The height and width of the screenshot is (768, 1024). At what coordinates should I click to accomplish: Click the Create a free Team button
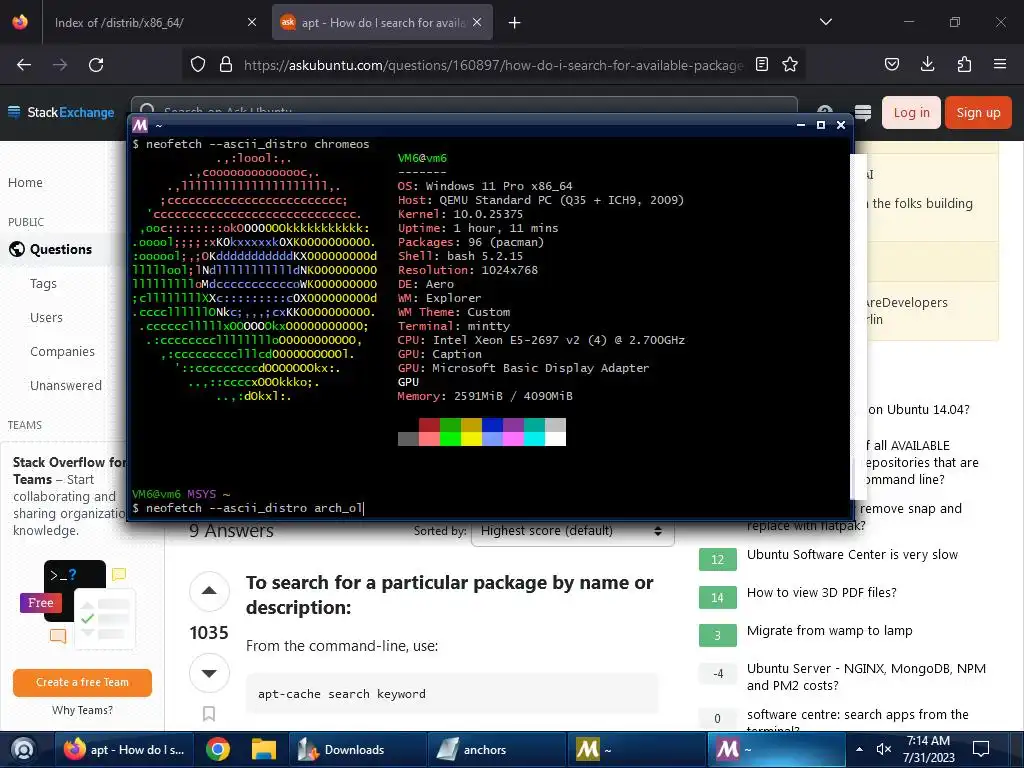click(82, 682)
